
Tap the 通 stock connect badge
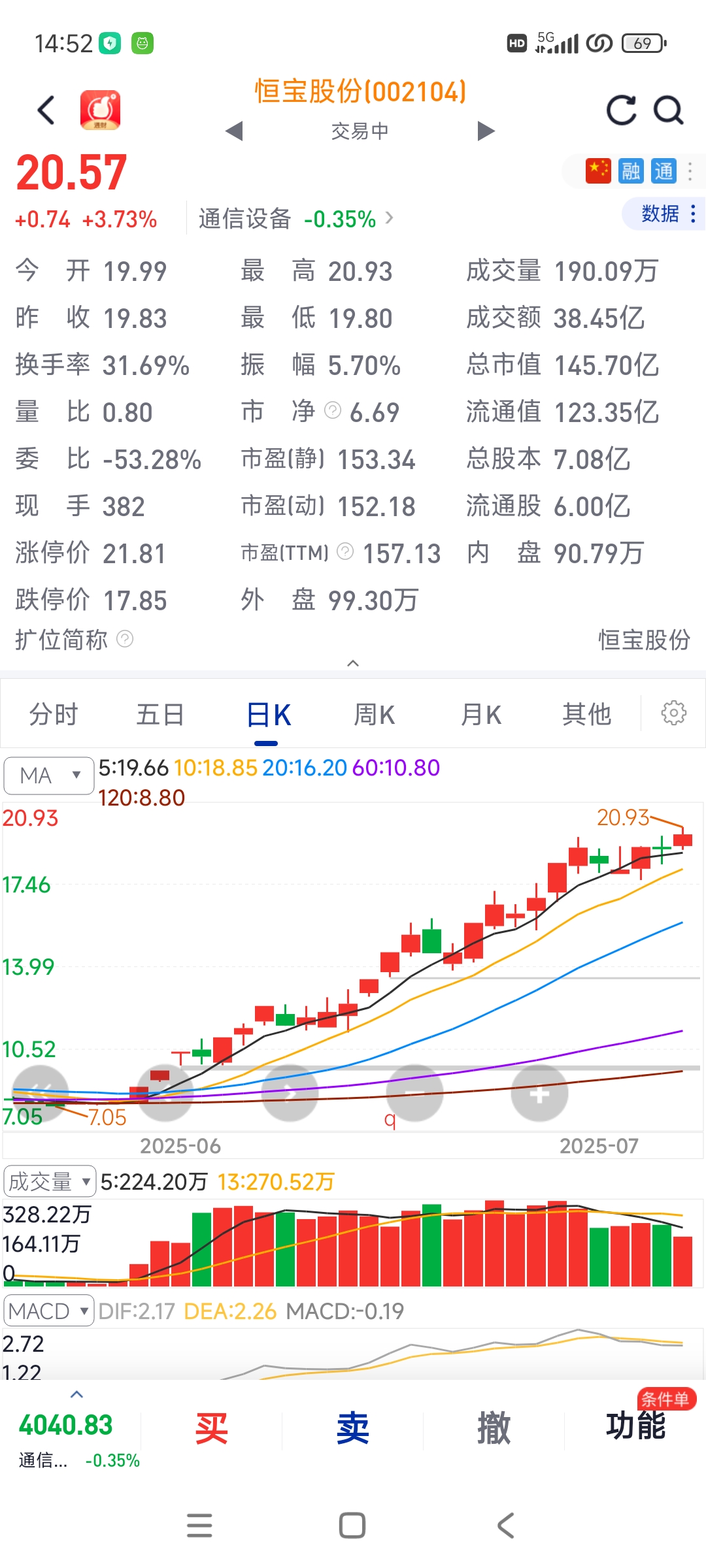click(664, 171)
